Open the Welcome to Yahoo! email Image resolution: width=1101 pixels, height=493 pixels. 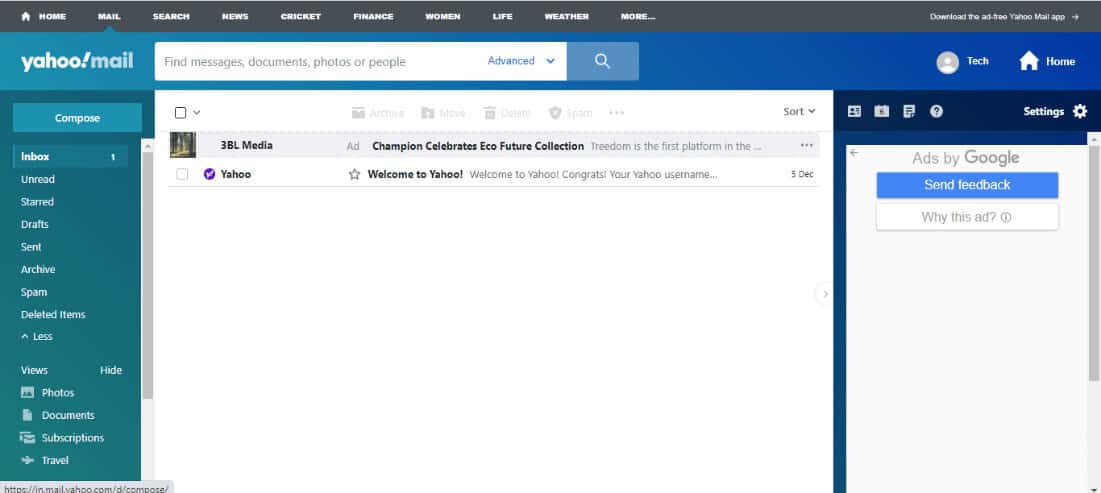pos(415,174)
